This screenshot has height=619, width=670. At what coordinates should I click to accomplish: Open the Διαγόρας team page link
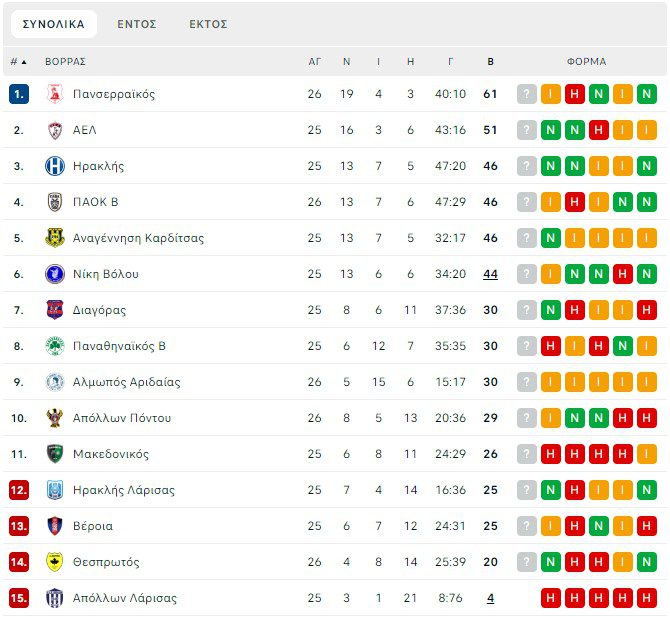[x=99, y=310]
